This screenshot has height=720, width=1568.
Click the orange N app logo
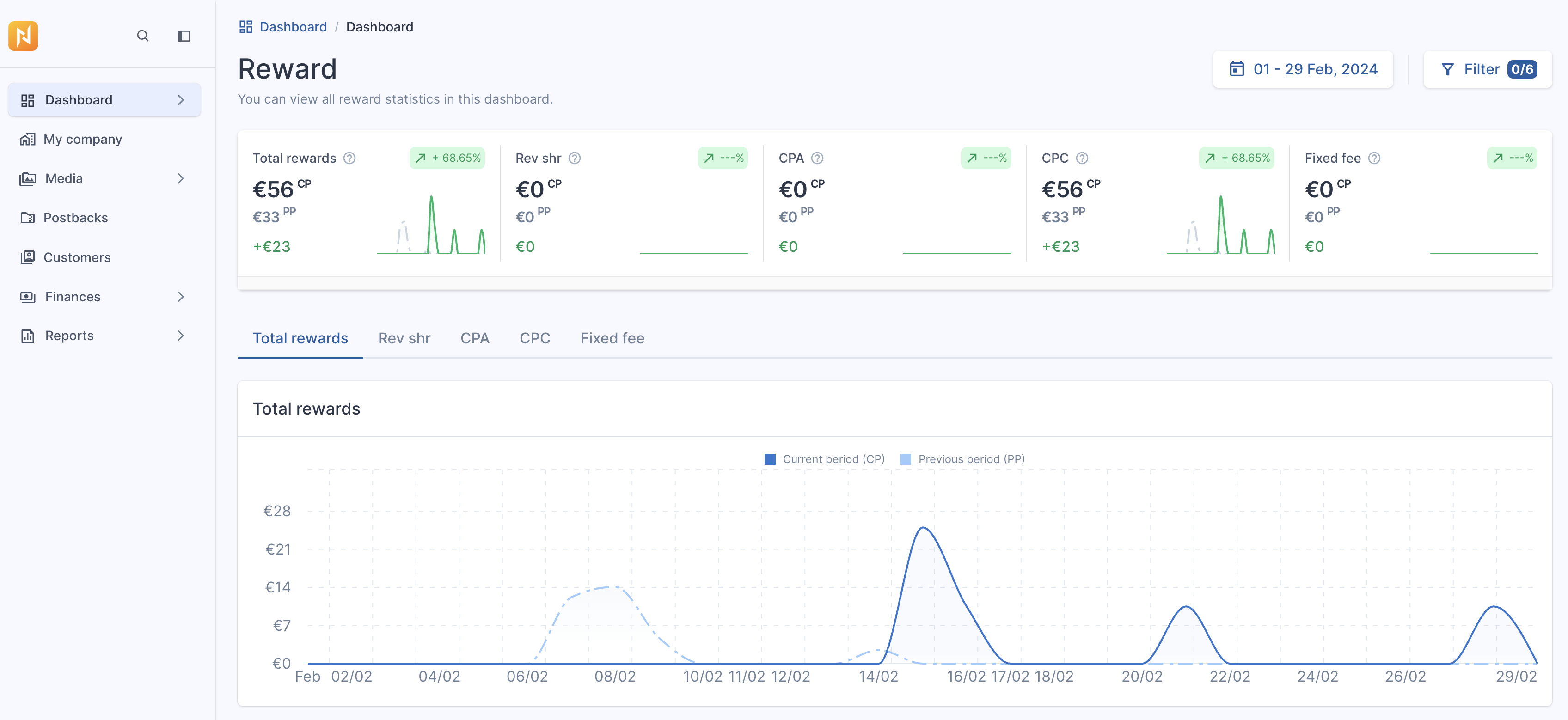(x=23, y=36)
